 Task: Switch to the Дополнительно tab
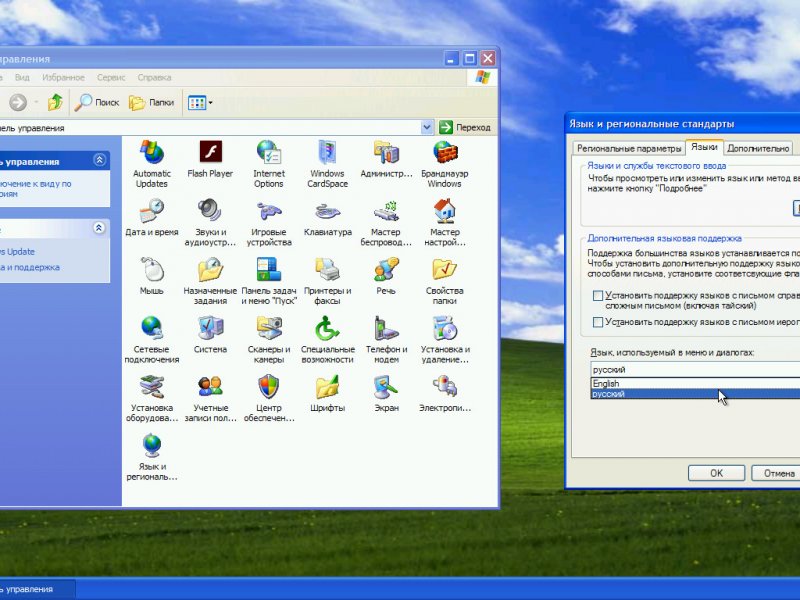click(x=758, y=148)
